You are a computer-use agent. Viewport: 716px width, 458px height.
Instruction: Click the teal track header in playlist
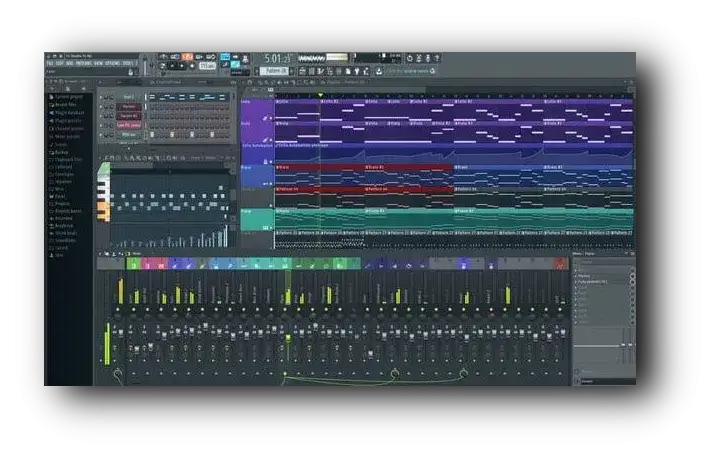(x=256, y=217)
